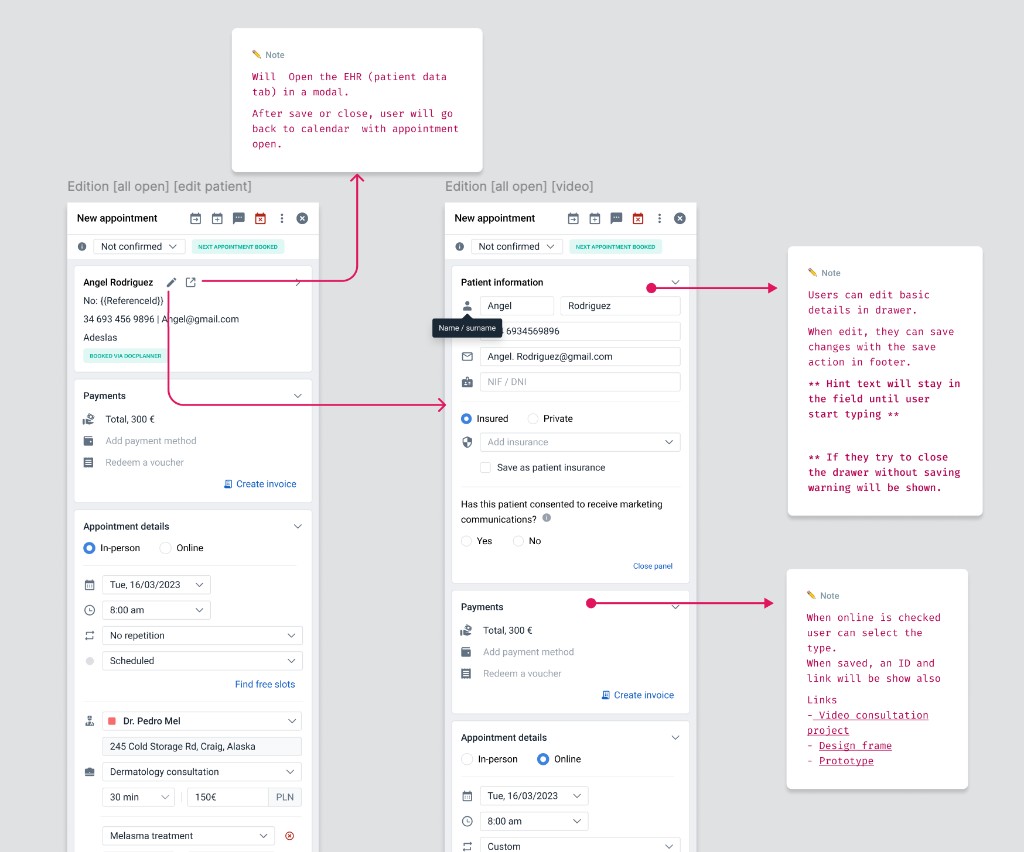Click the NIF / DNI input field

click(x=580, y=382)
